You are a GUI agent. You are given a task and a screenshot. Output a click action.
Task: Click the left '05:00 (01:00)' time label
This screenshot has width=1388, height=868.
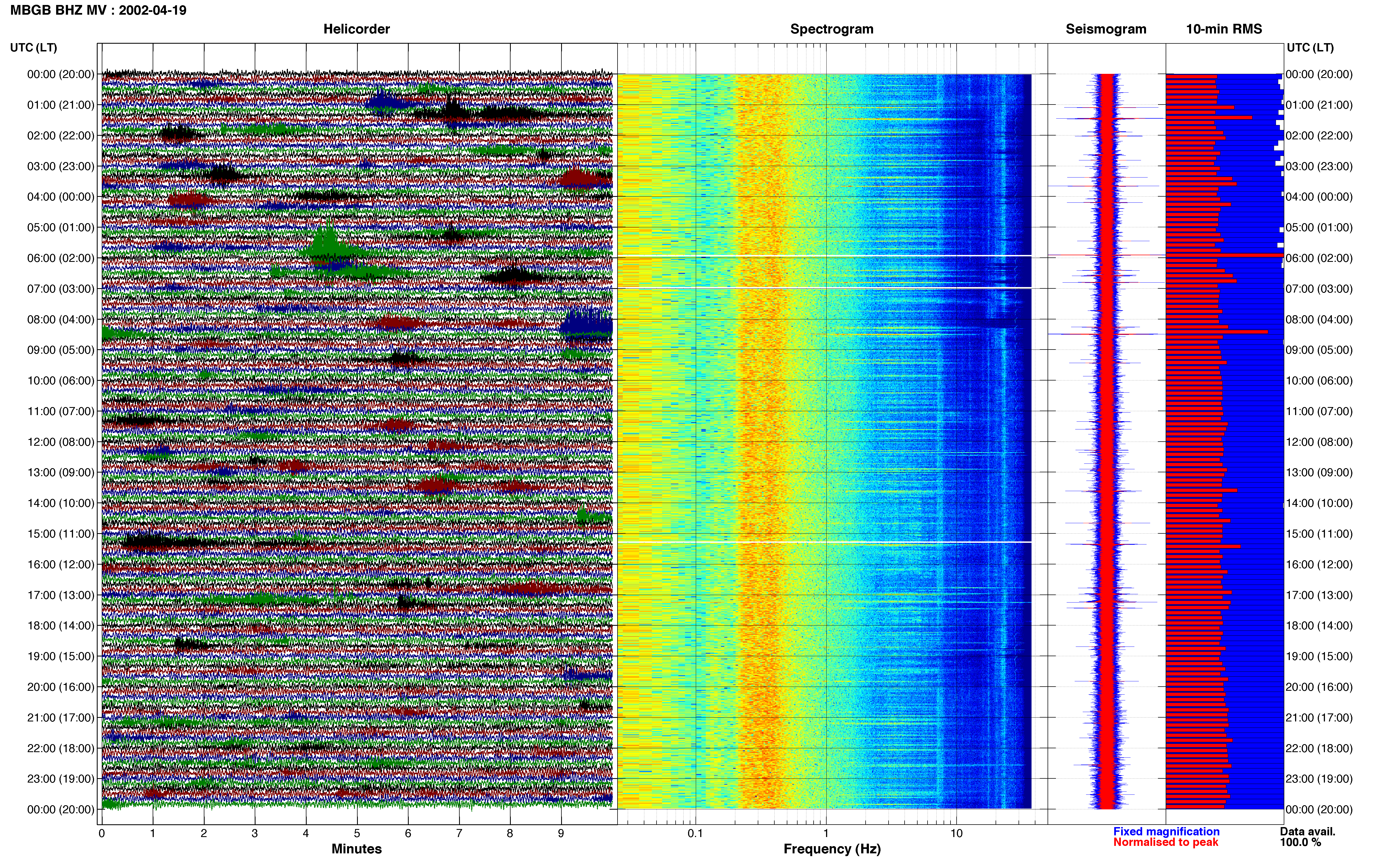[61, 227]
